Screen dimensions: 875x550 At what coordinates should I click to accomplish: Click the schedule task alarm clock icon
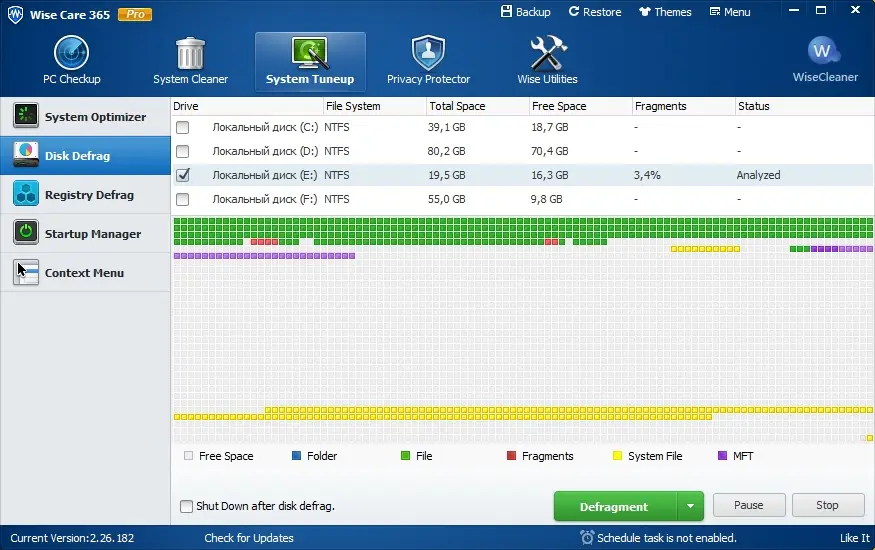coord(587,537)
